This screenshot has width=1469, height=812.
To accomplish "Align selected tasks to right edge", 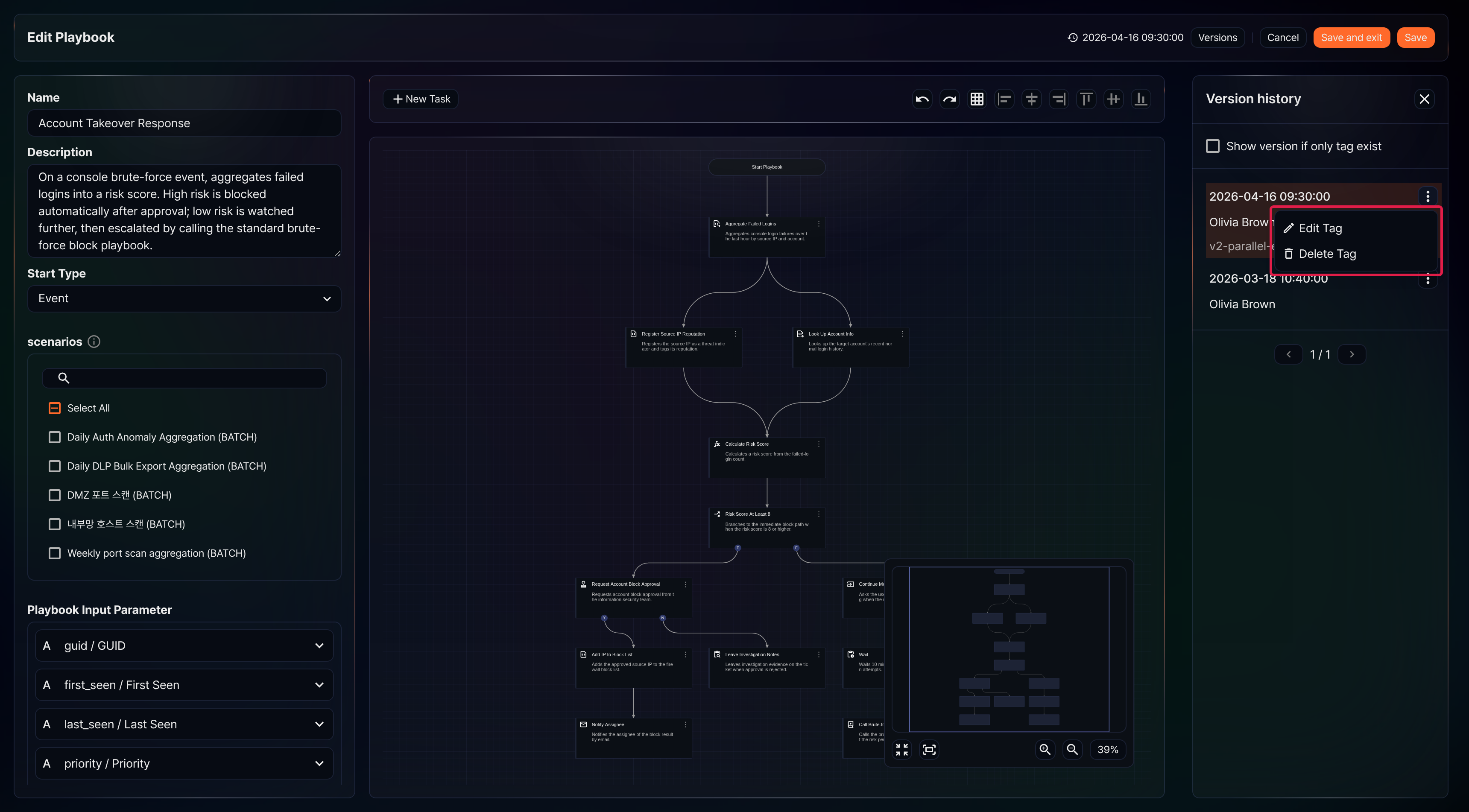I will (x=1059, y=99).
